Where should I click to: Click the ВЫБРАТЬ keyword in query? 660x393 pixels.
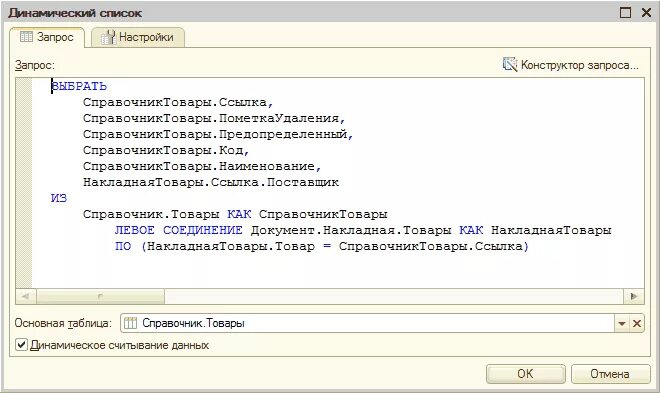[x=79, y=86]
